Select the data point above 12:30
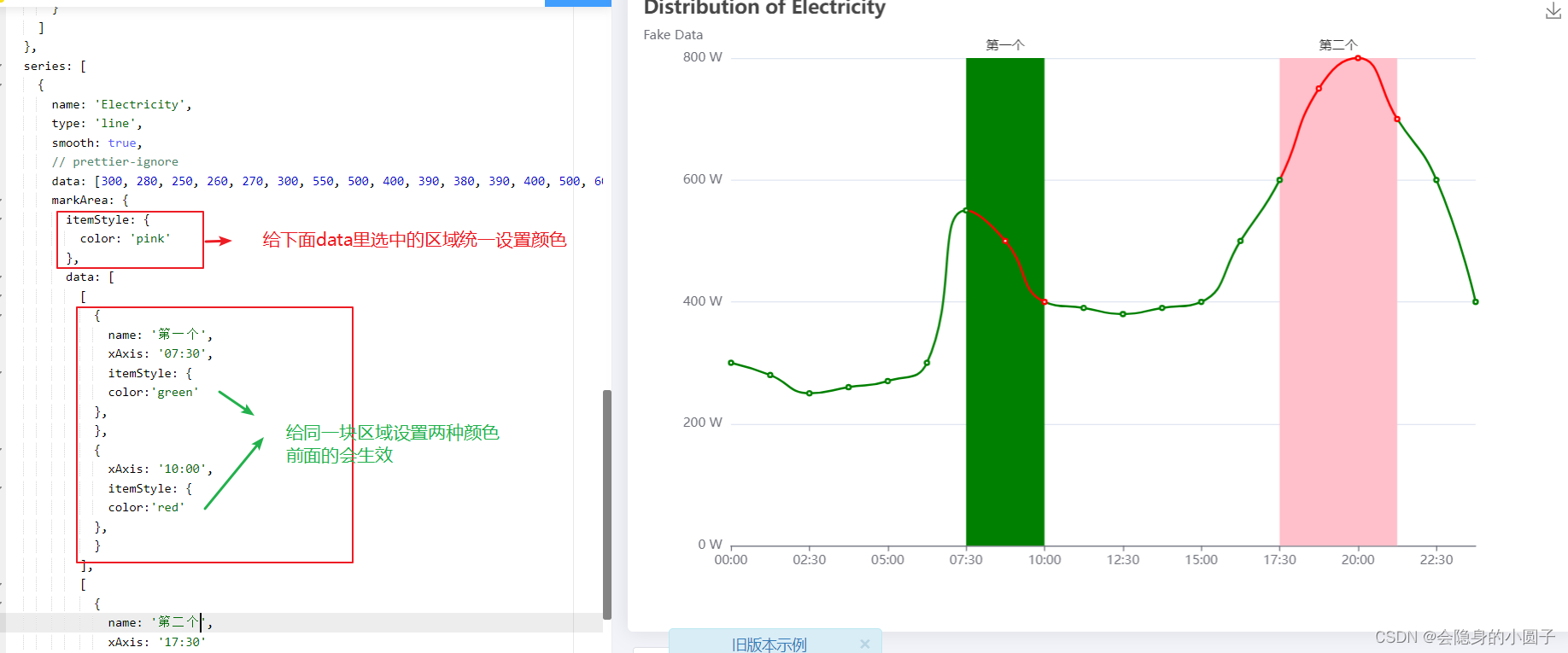The image size is (1568, 653). click(x=1123, y=314)
